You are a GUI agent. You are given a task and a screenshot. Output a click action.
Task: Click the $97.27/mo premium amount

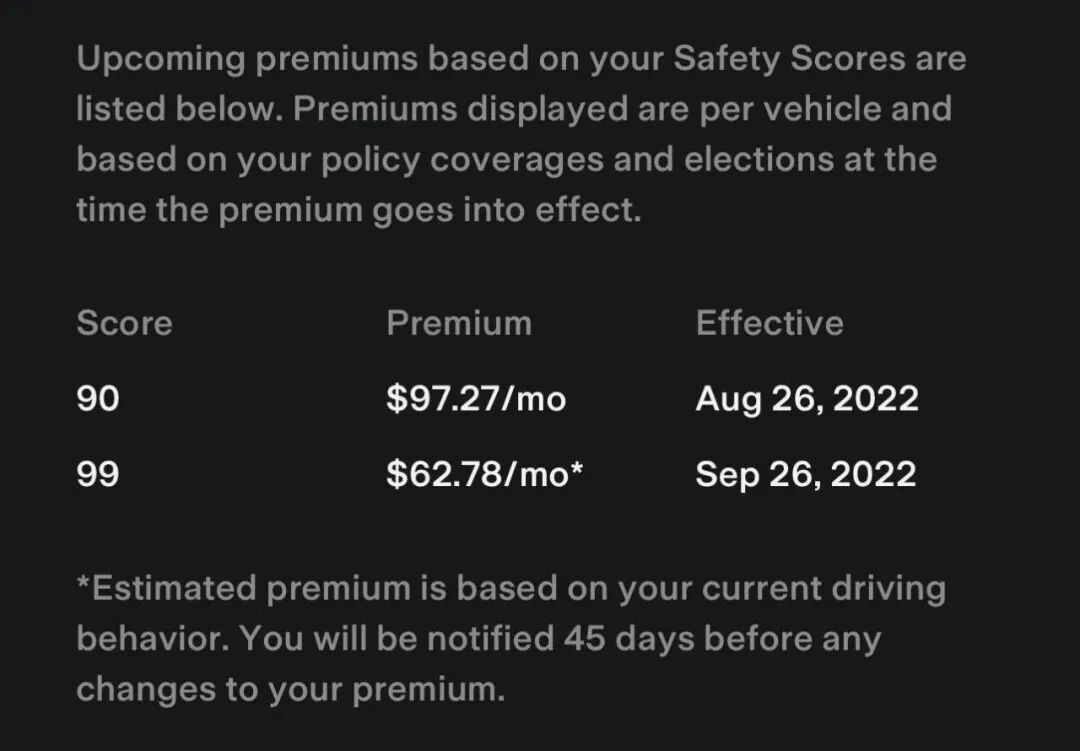click(x=476, y=399)
